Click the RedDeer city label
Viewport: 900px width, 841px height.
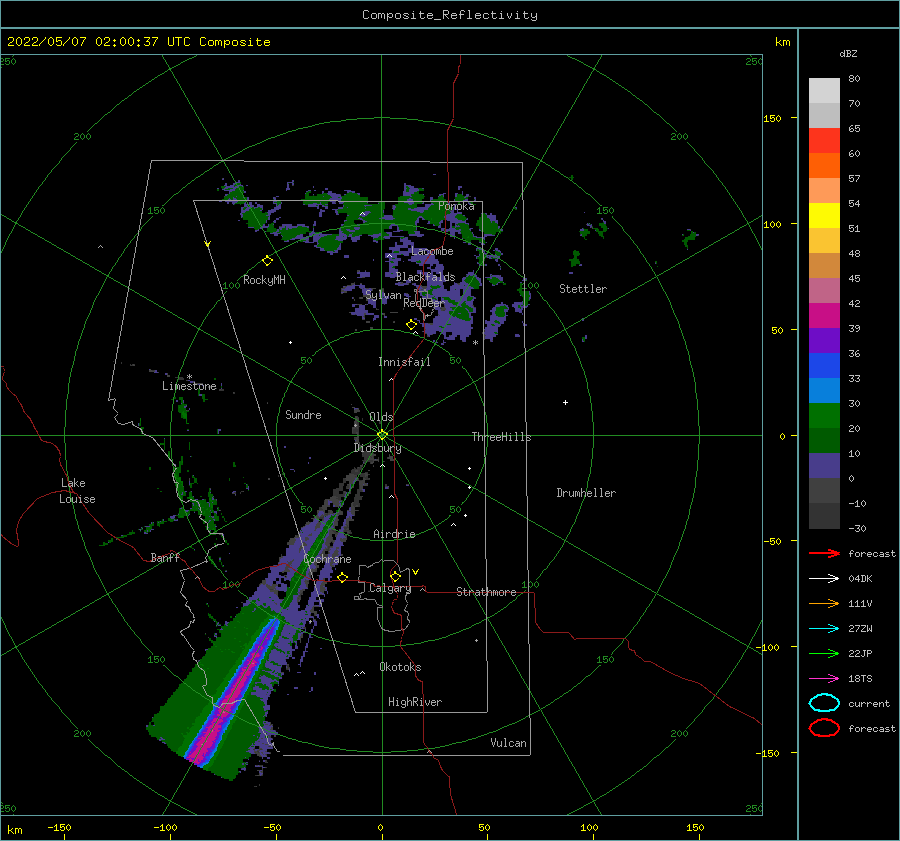coord(424,303)
